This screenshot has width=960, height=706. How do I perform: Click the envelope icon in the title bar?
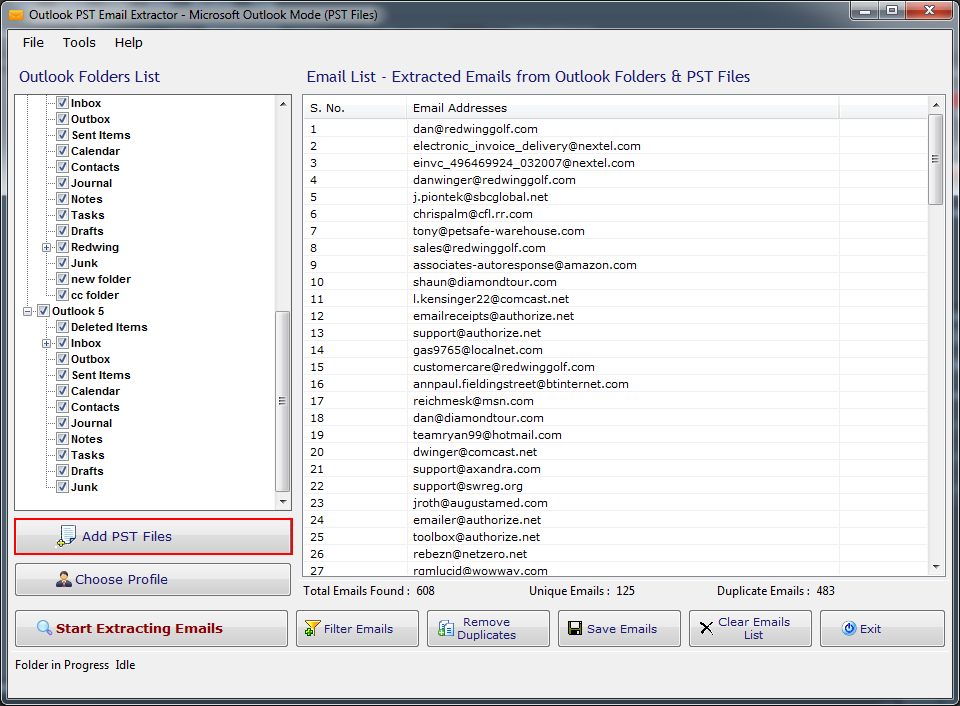[16, 15]
